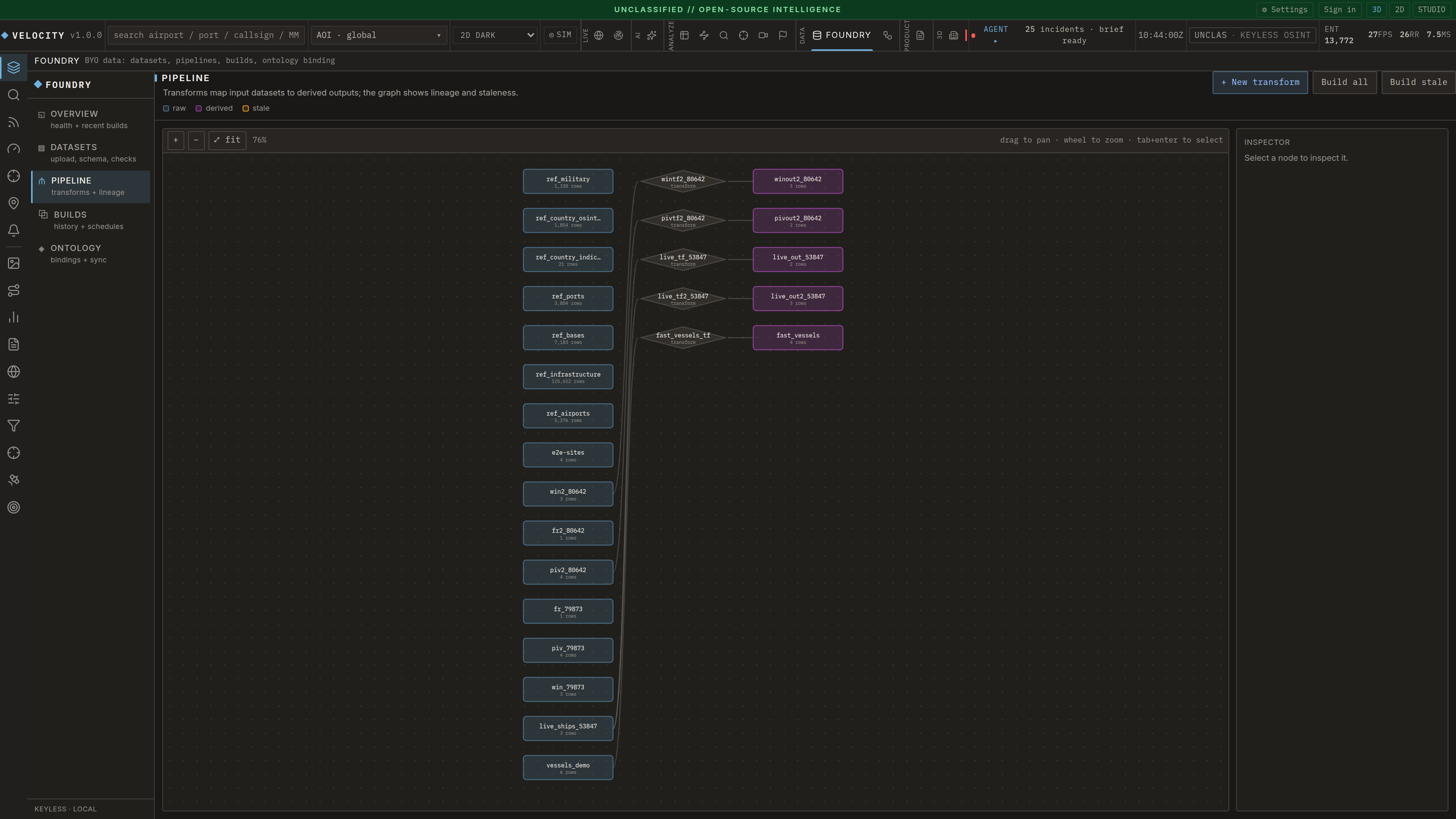Open the document icon in left sidebar
This screenshot has width=1456, height=819.
coord(14,344)
